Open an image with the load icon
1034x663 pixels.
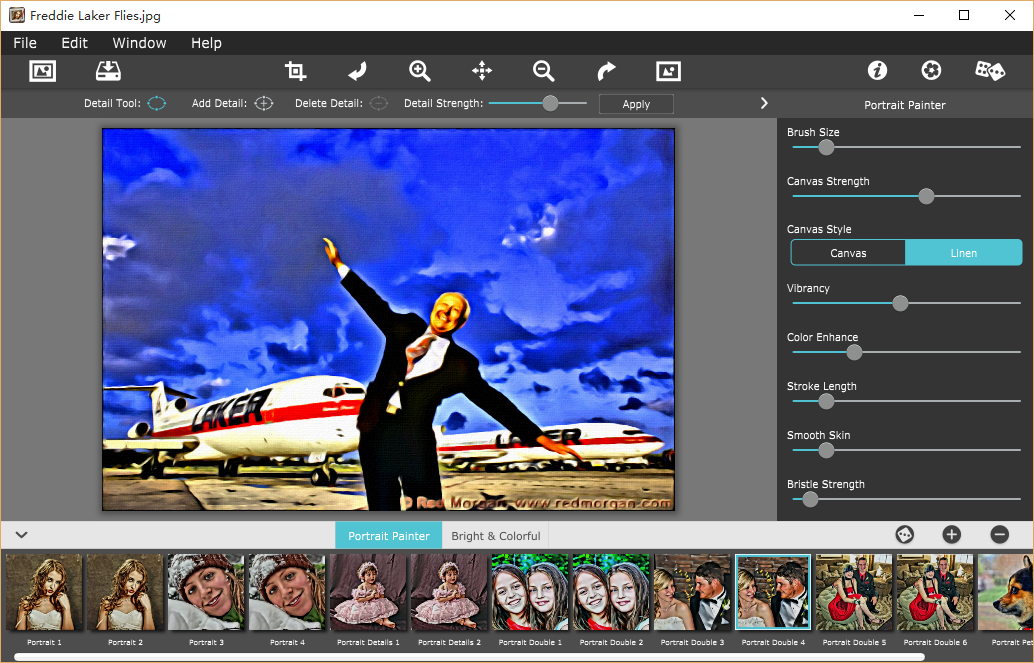tap(42, 70)
